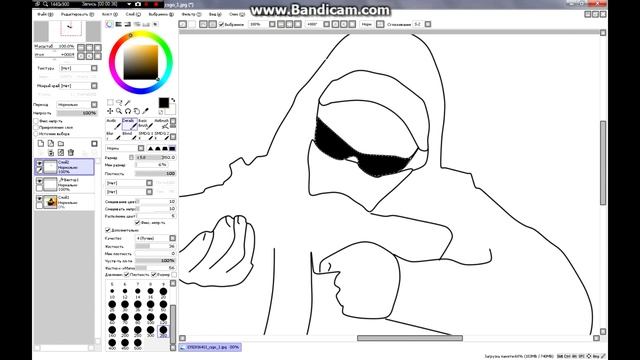The height and width of the screenshot is (360, 640).
Task: Select the magic wand tool
Action: coord(128,102)
